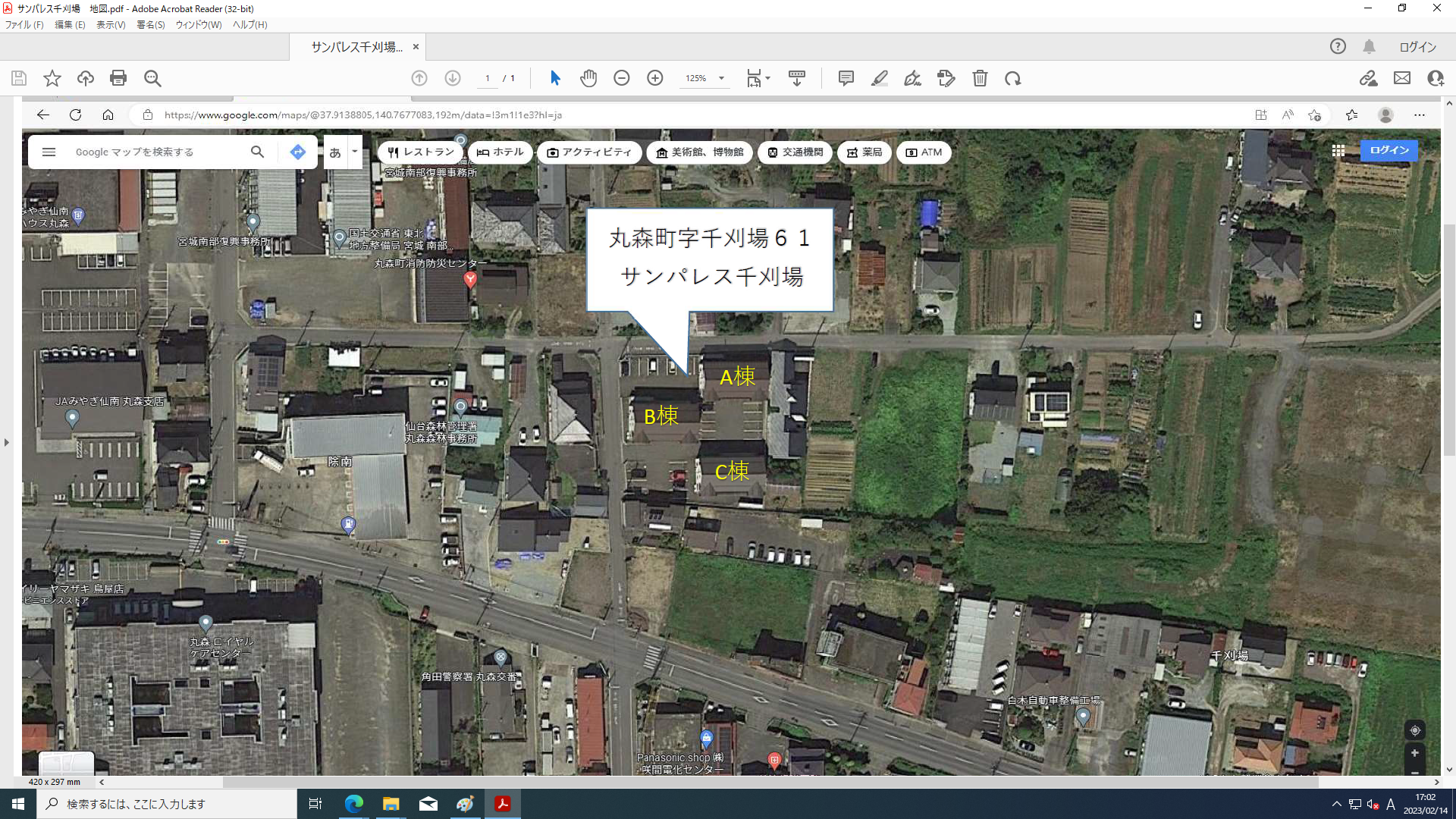Open the Google Maps hamburger menu
The height and width of the screenshot is (819, 1456).
tap(49, 152)
